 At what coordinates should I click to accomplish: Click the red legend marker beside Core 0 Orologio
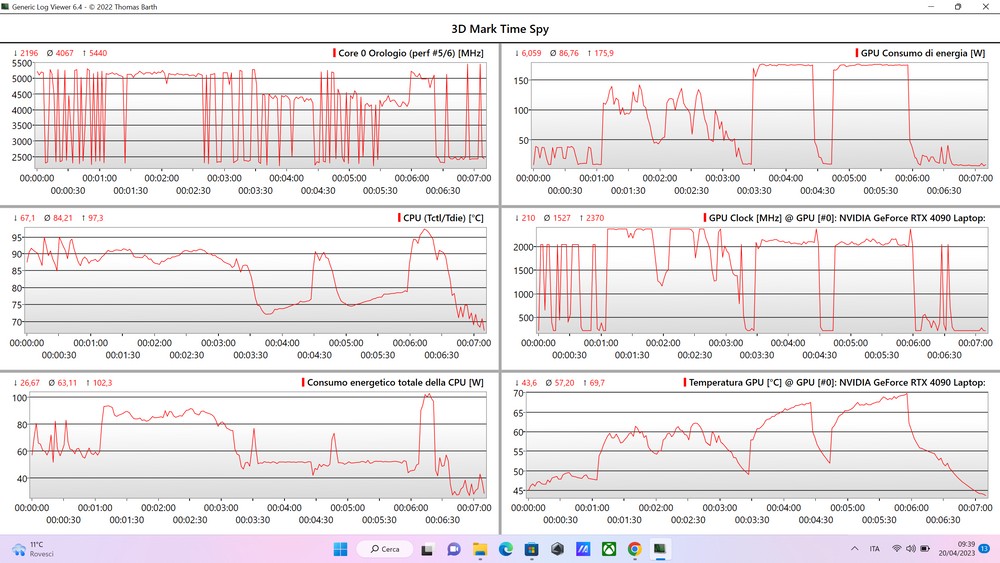pyautogui.click(x=334, y=53)
